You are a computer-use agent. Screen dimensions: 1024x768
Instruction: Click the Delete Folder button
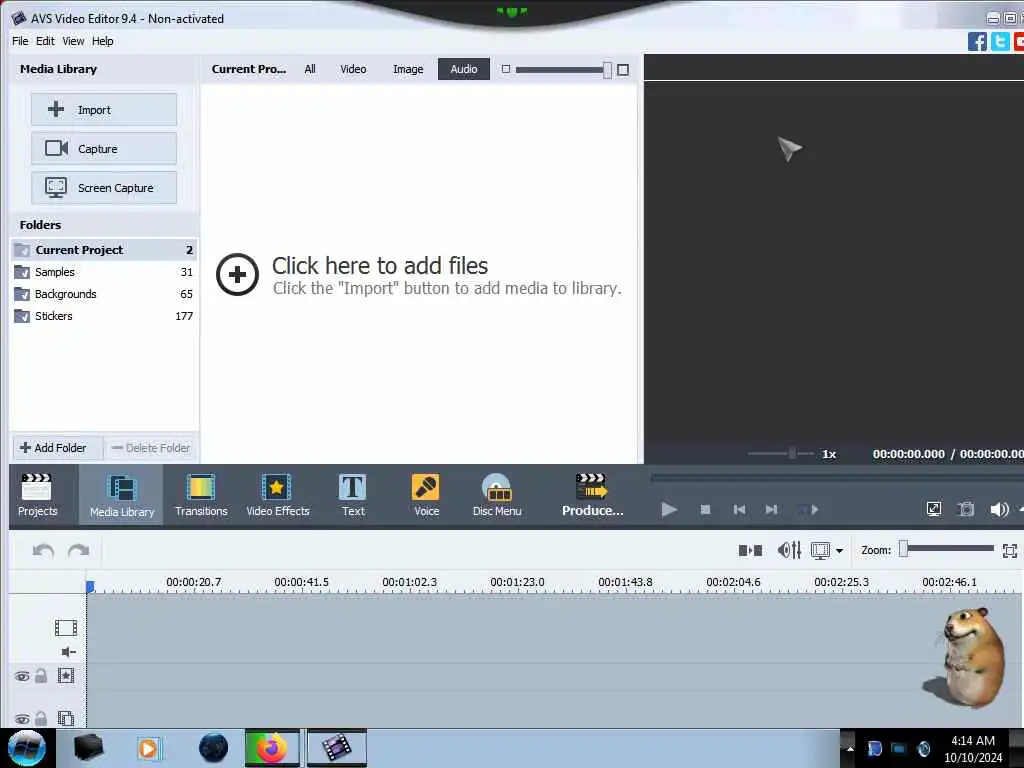point(151,448)
